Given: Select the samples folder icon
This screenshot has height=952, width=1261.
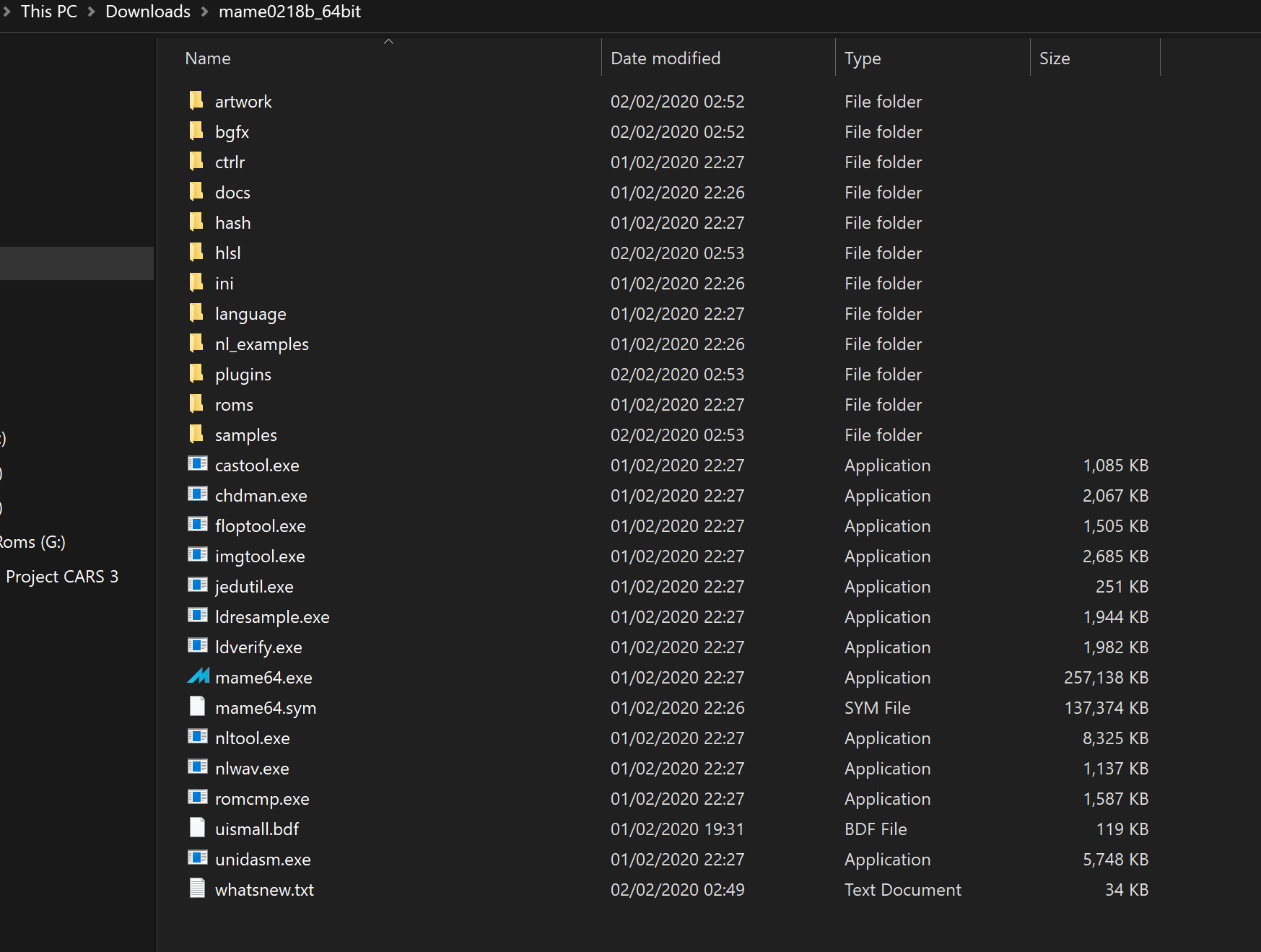Looking at the screenshot, I should tap(196, 434).
